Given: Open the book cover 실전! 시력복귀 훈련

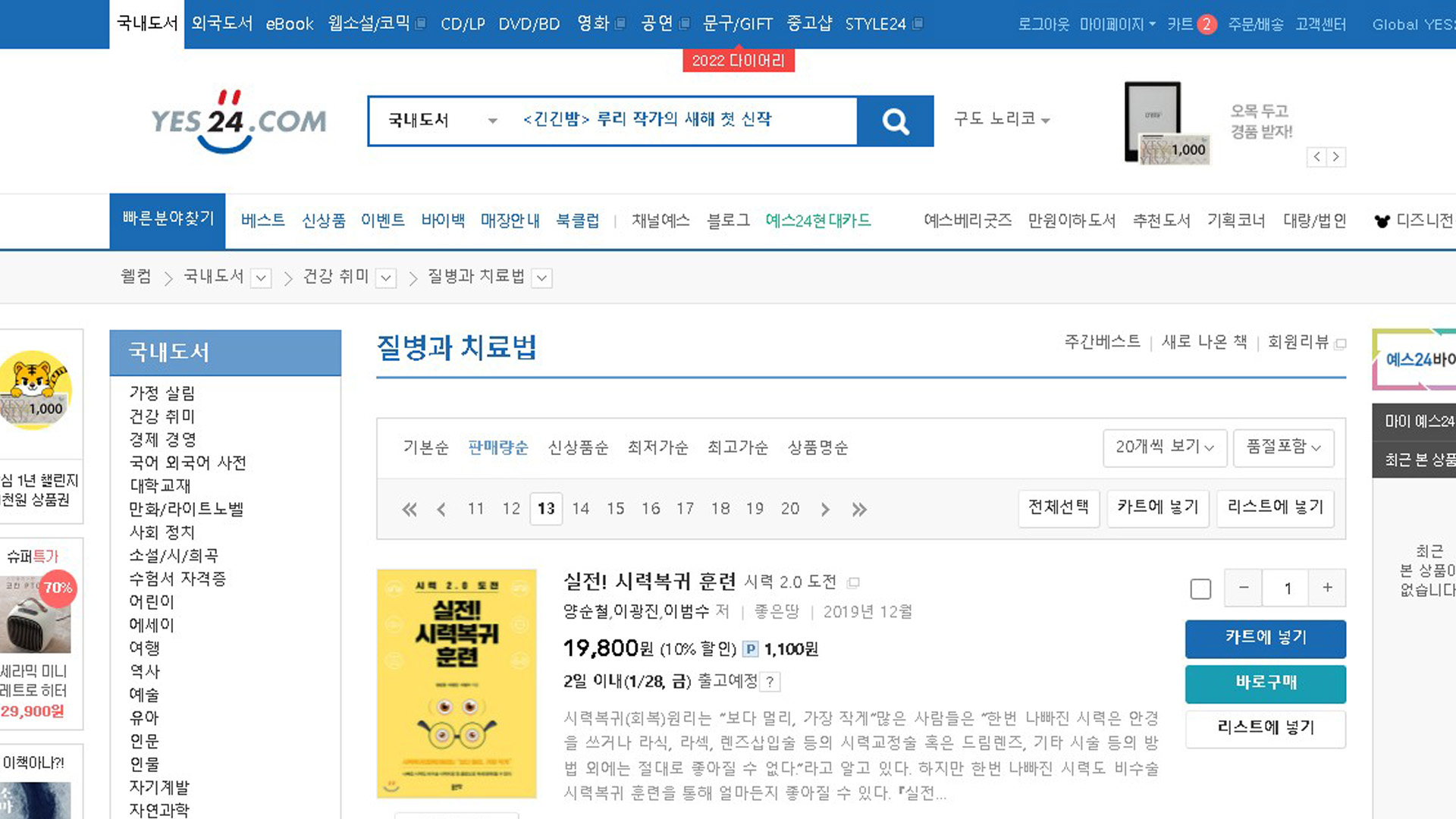Looking at the screenshot, I should (457, 683).
